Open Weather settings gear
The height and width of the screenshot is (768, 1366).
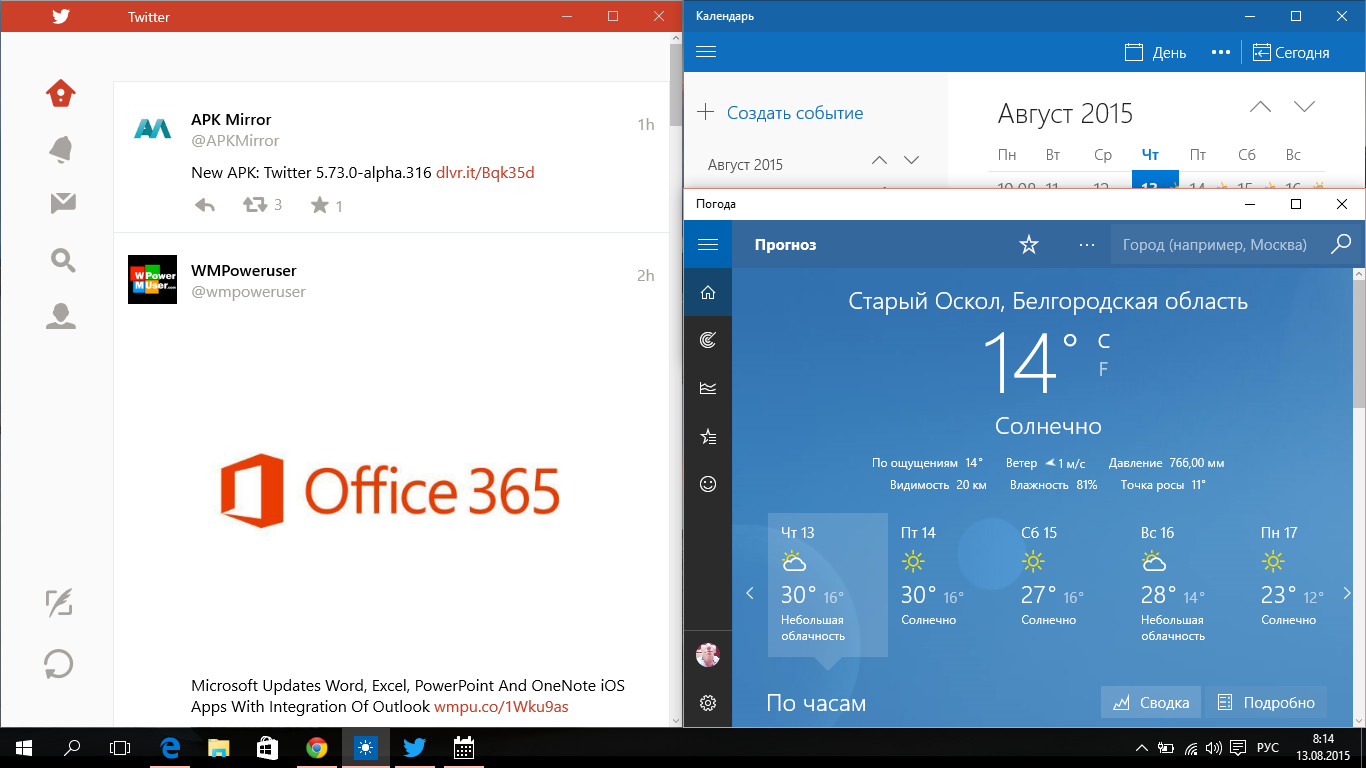[708, 703]
